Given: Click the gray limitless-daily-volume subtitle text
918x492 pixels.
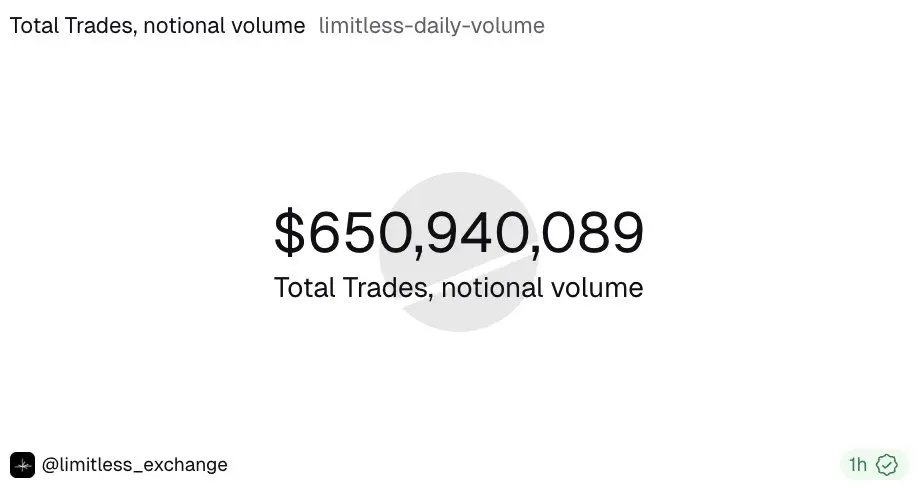Looking at the screenshot, I should (x=432, y=26).
